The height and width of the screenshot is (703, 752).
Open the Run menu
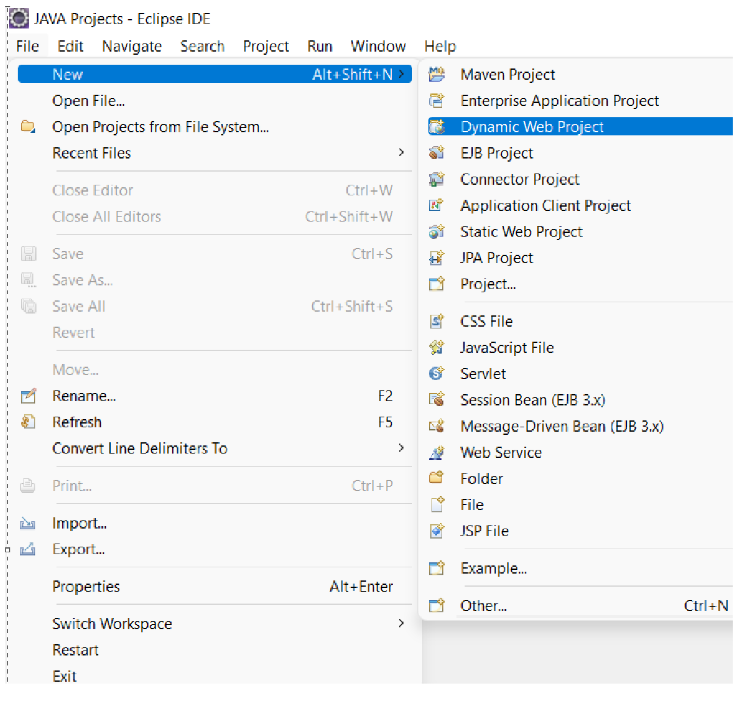[320, 46]
